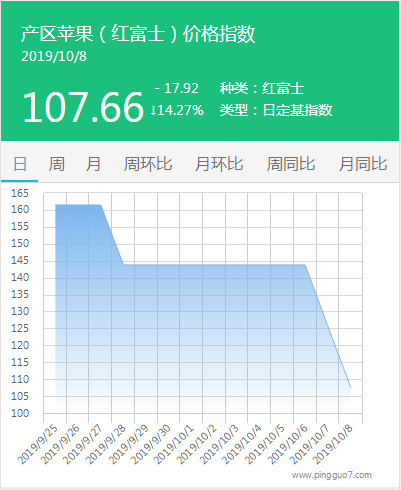Image resolution: width=401 pixels, height=490 pixels.
Task: Click the x-axis label 2019/9/26
Action: pyautogui.click(x=60, y=444)
